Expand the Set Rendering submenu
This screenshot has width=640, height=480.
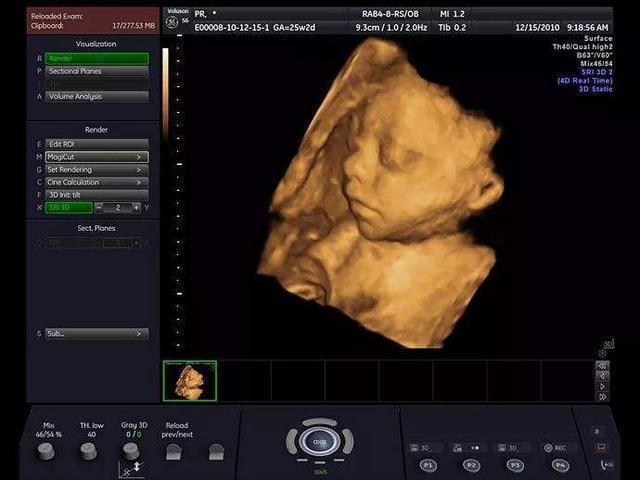pos(96,170)
